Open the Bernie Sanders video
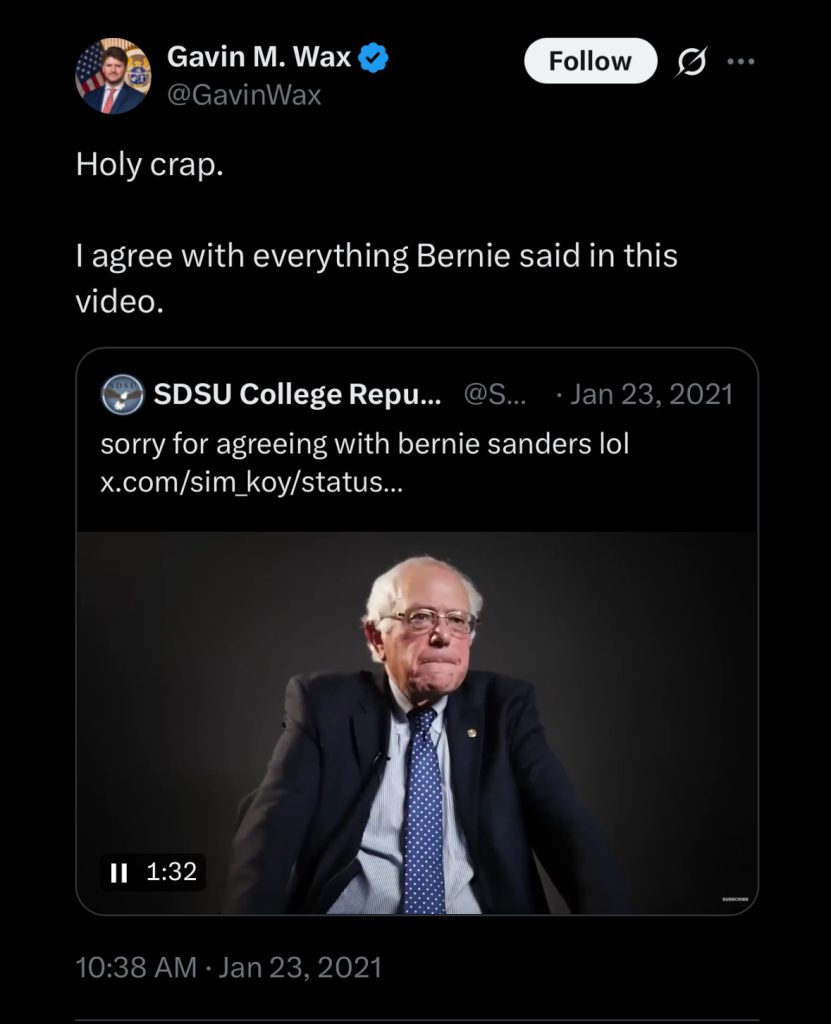Screen dimensions: 831x1024 tap(417, 720)
